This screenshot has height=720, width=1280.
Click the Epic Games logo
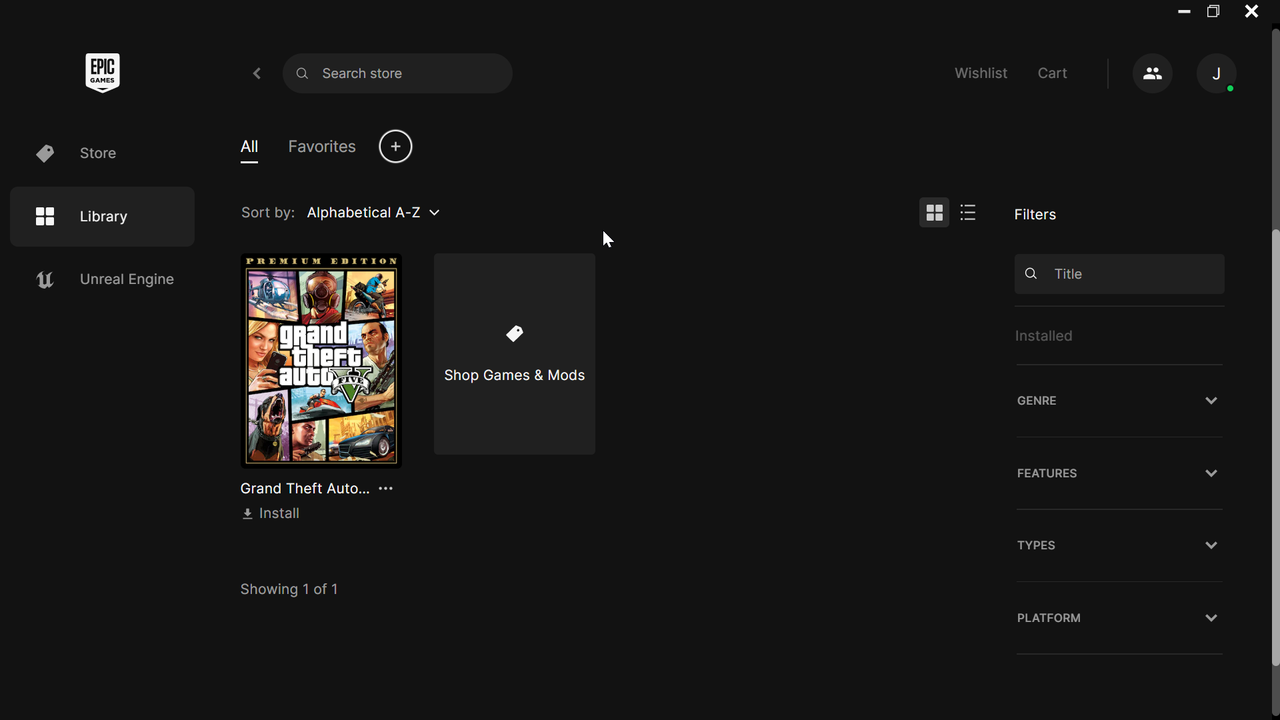pos(102,73)
